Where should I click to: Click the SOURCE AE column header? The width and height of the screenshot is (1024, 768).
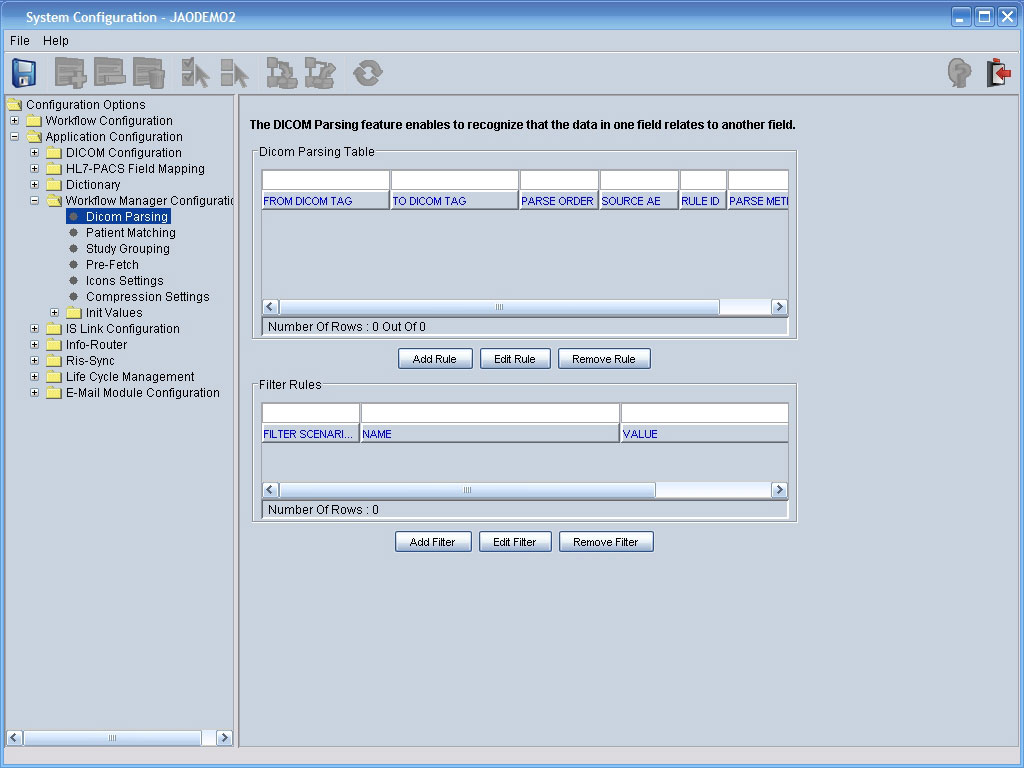click(639, 200)
